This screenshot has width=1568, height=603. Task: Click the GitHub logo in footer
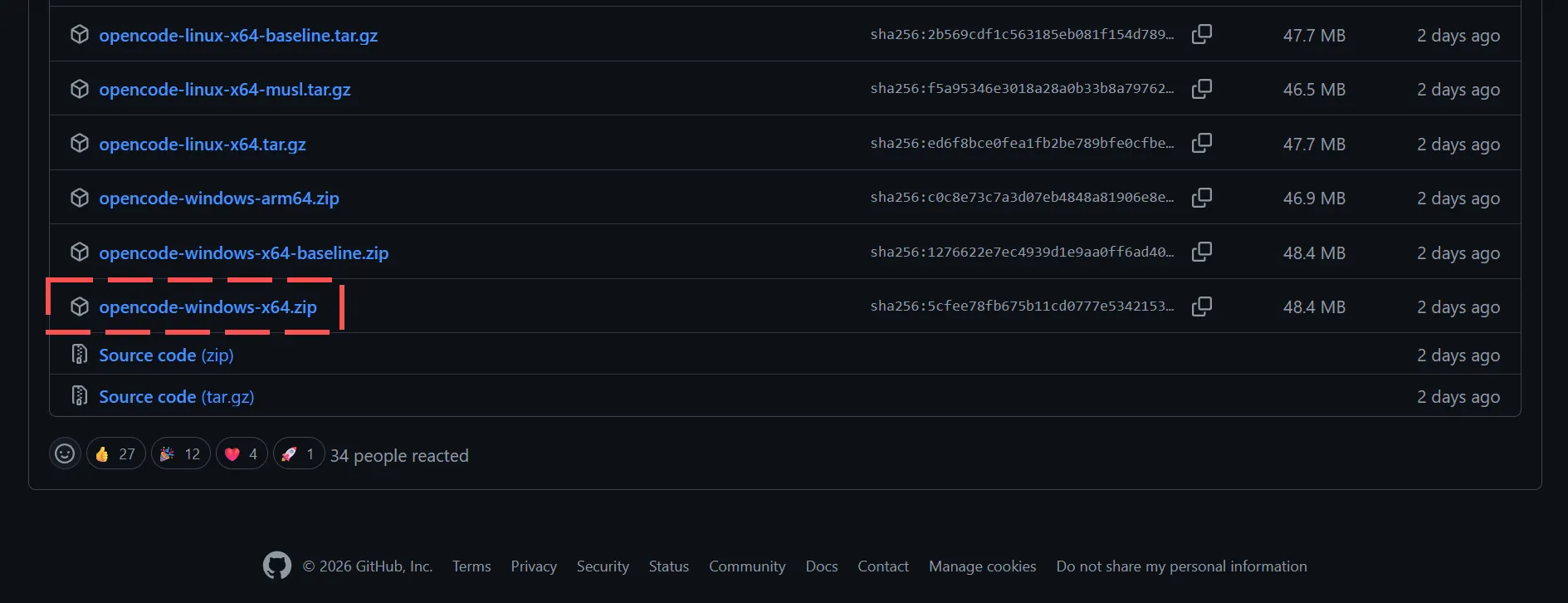[277, 566]
